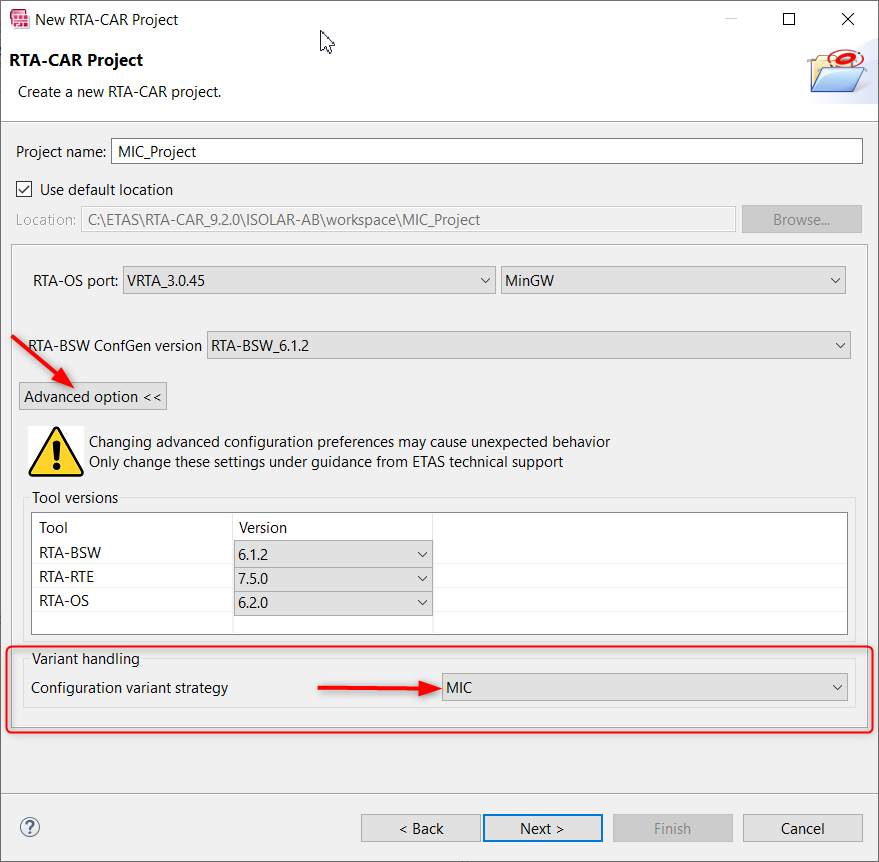Click the 'Create a new RTA-CAR project.' description
The height and width of the screenshot is (862, 879).
click(x=120, y=91)
